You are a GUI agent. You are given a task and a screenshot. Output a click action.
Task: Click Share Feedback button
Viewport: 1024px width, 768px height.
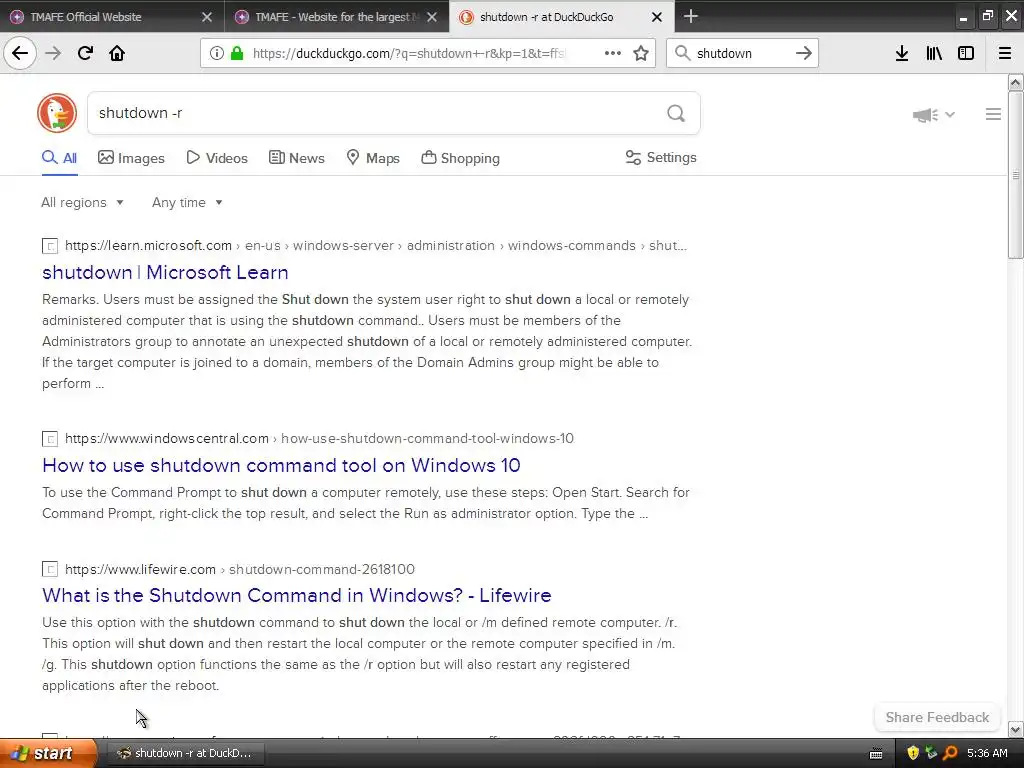coord(937,717)
